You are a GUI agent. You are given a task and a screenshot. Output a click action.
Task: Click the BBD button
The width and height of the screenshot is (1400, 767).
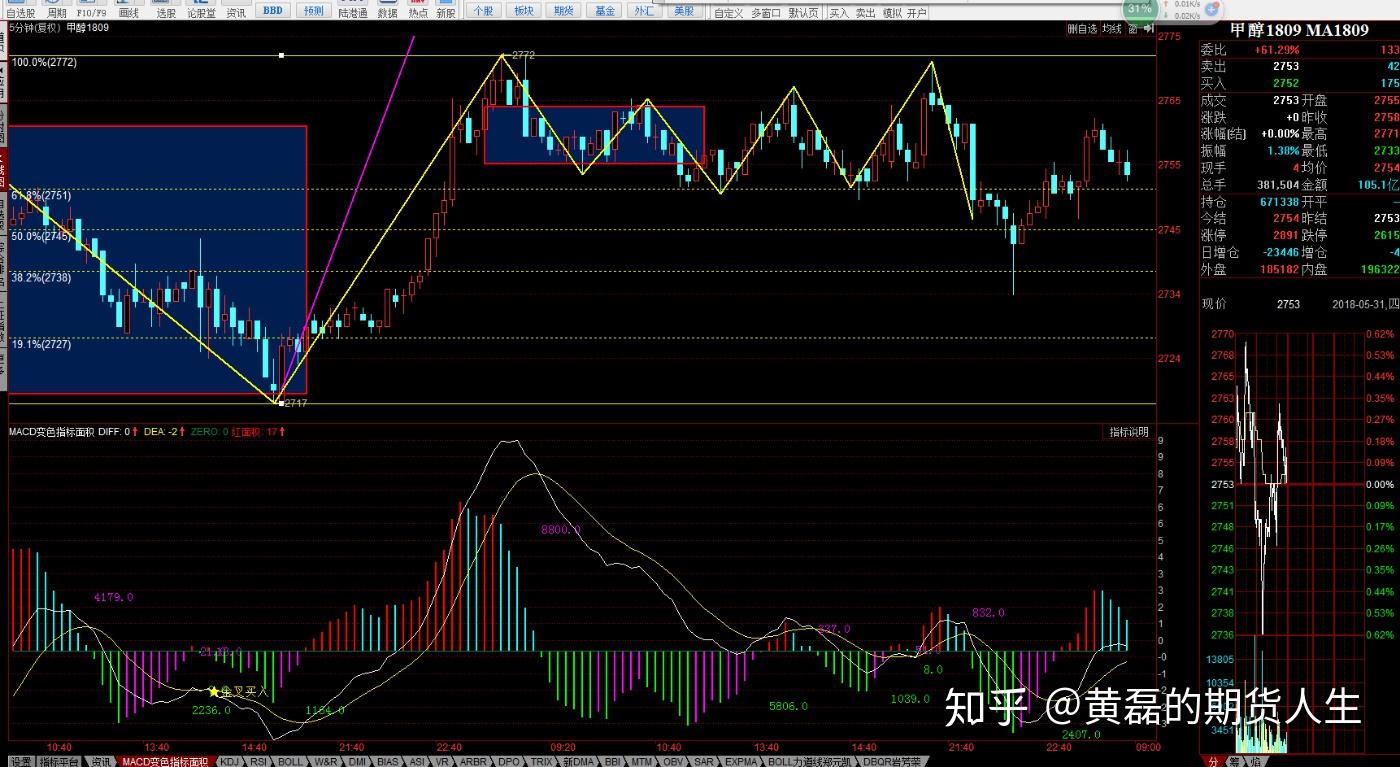coord(272,11)
